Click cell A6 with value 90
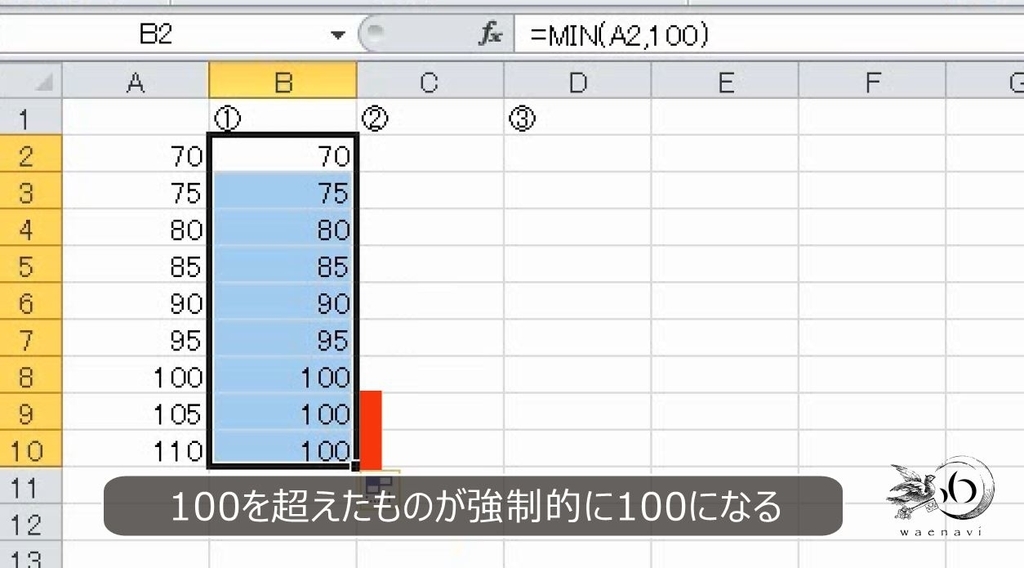 point(136,301)
